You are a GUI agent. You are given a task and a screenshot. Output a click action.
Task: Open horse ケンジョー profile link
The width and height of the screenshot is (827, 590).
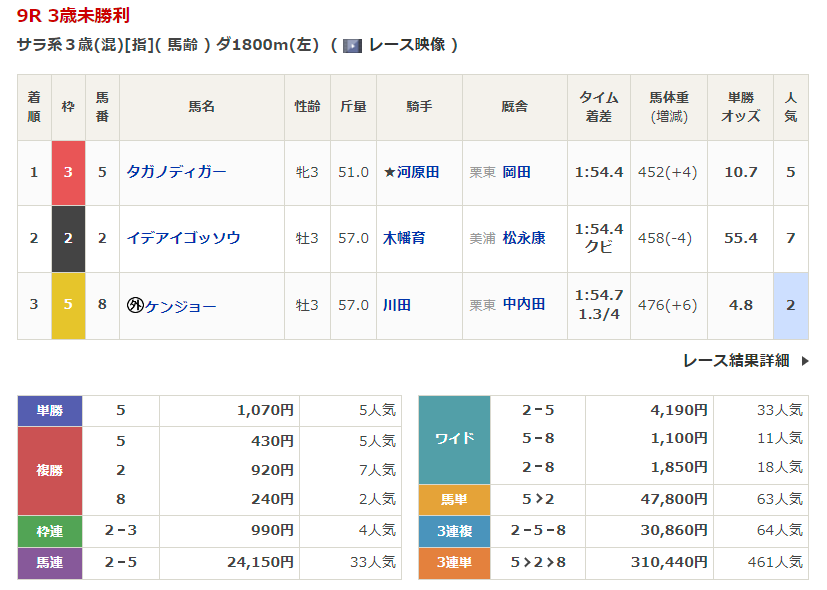(180, 305)
